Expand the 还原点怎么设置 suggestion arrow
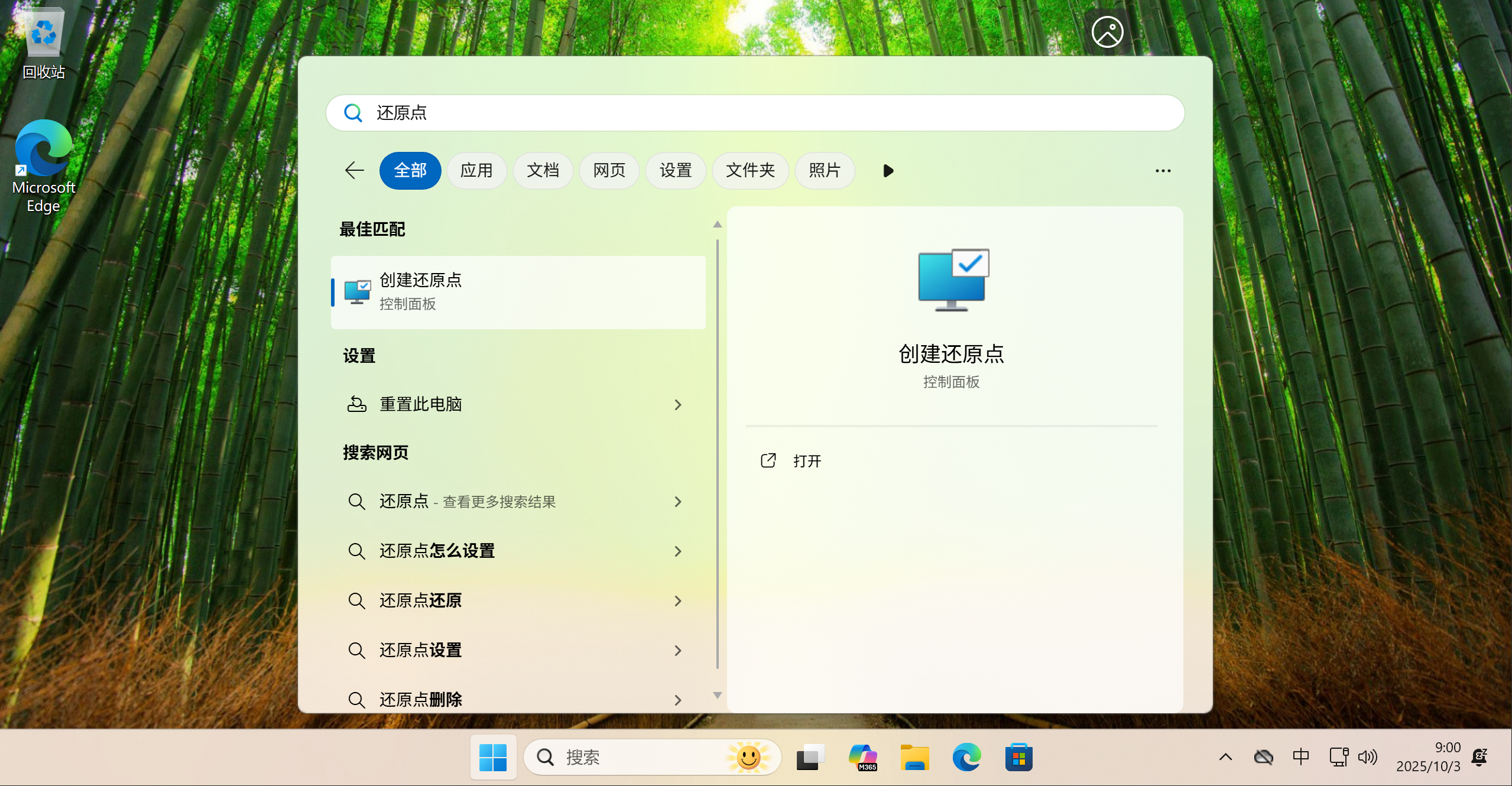 coord(678,551)
